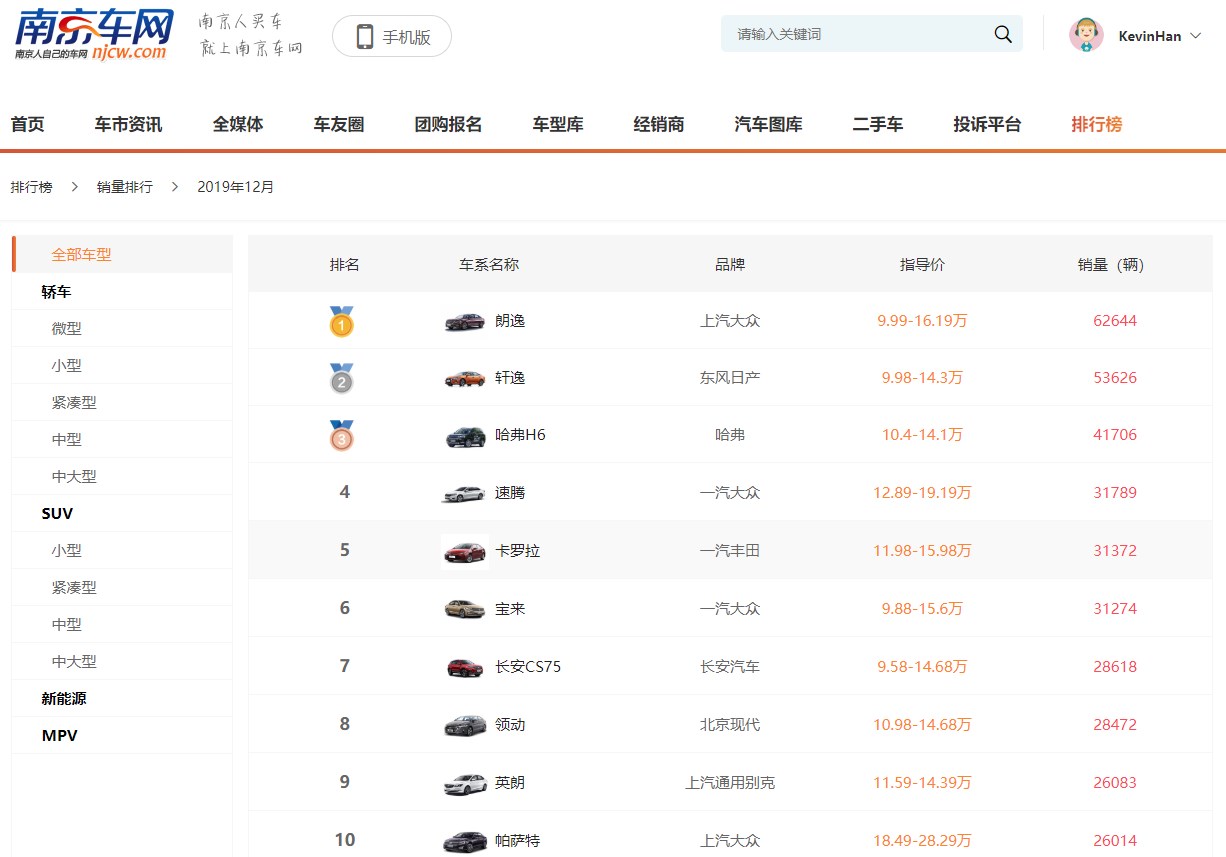
Task: Open KevinHan user avatar
Action: 1086,35
